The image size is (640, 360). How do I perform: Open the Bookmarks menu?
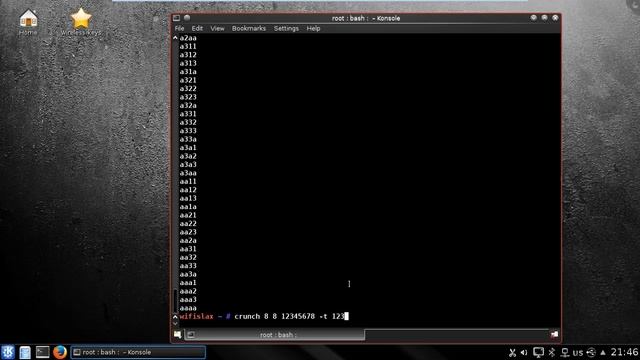tap(249, 29)
